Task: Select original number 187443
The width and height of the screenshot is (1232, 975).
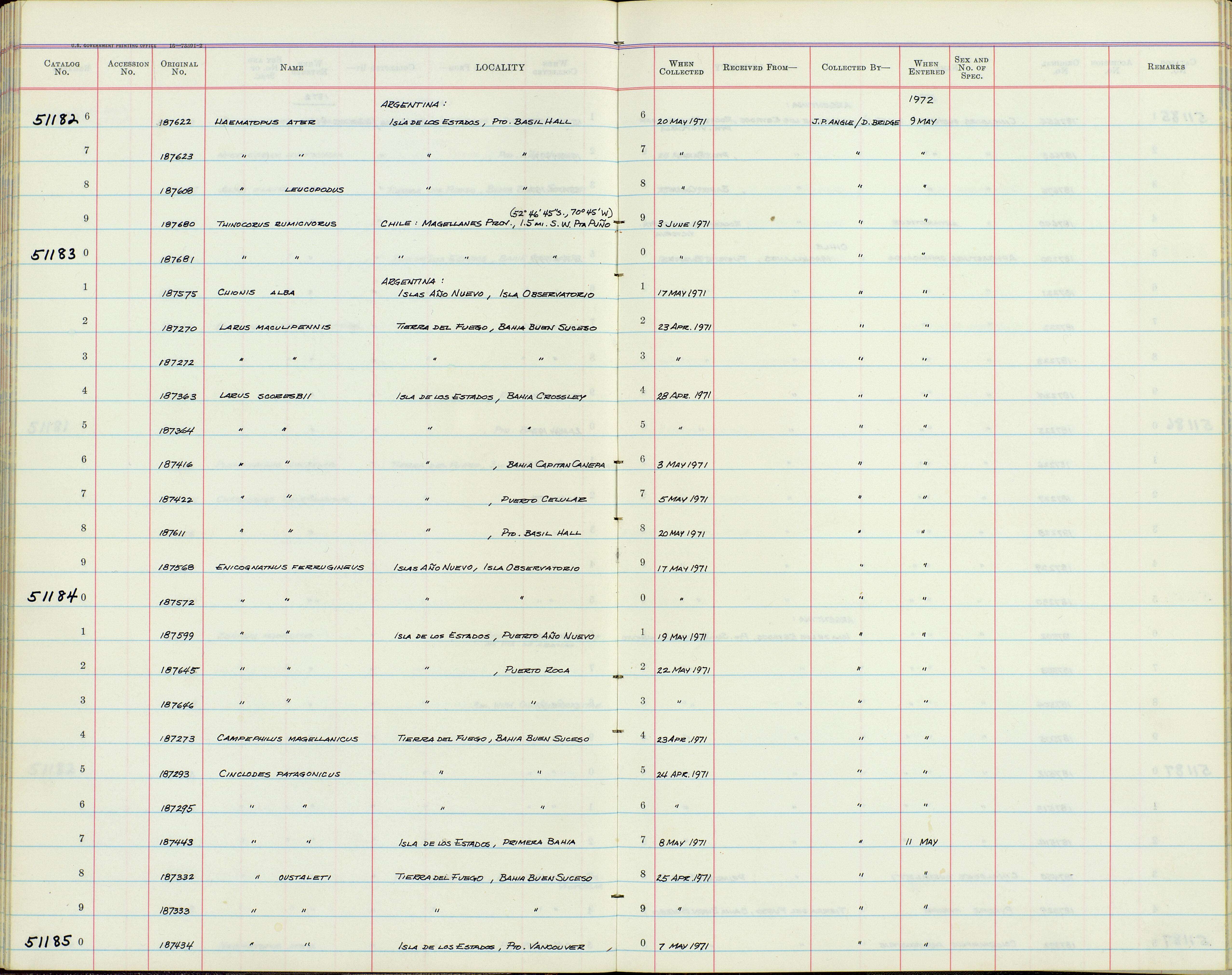Action: (x=176, y=842)
